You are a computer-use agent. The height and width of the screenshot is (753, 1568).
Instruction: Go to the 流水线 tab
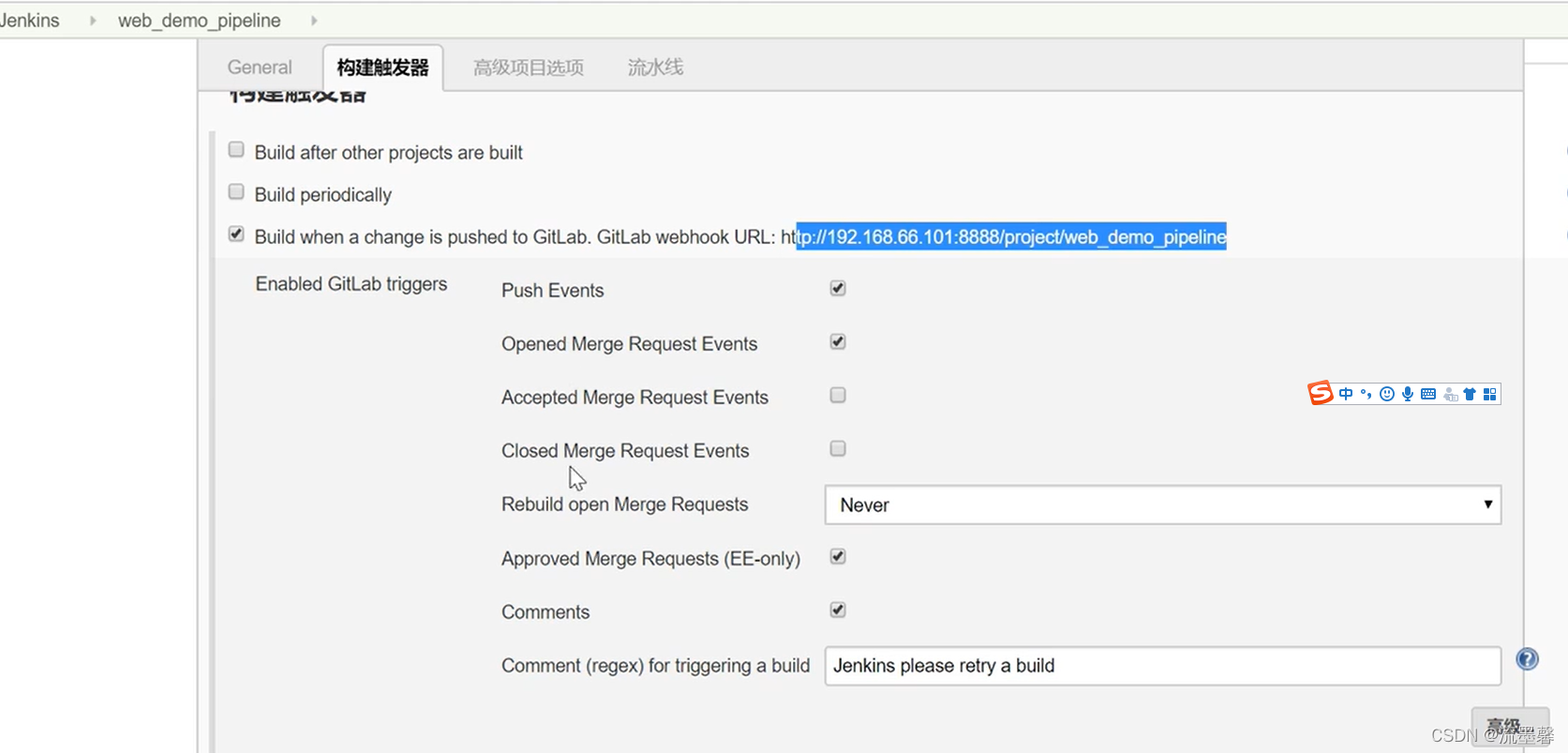click(x=655, y=68)
